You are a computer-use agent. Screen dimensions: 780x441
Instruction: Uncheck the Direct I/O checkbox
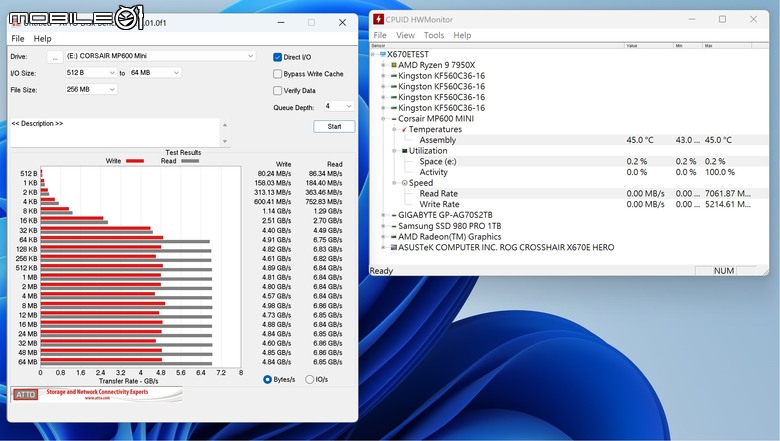(278, 57)
